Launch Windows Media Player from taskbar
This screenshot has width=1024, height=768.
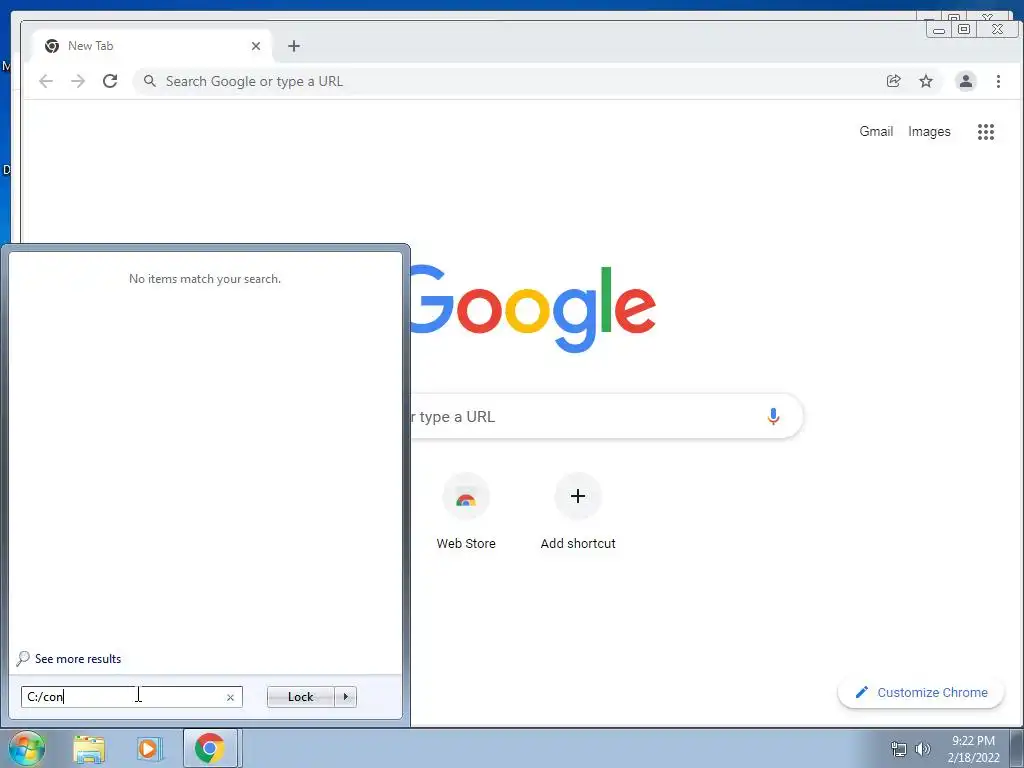[x=149, y=749]
